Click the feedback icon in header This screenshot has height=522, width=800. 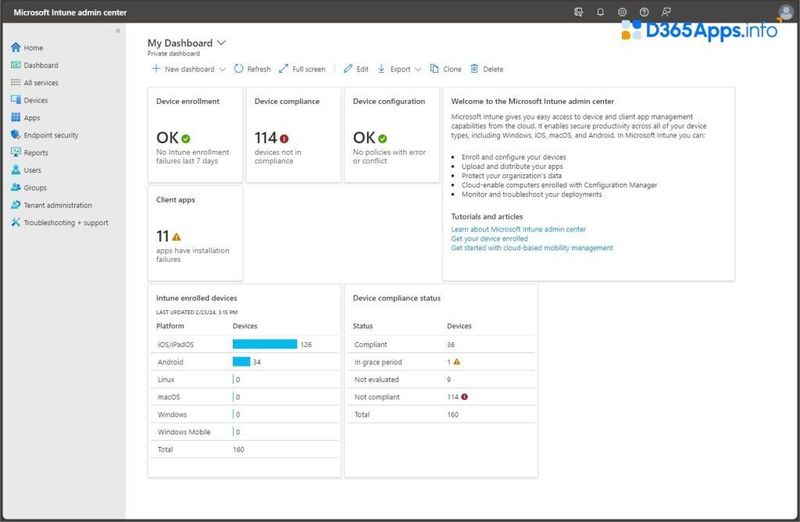(666, 12)
